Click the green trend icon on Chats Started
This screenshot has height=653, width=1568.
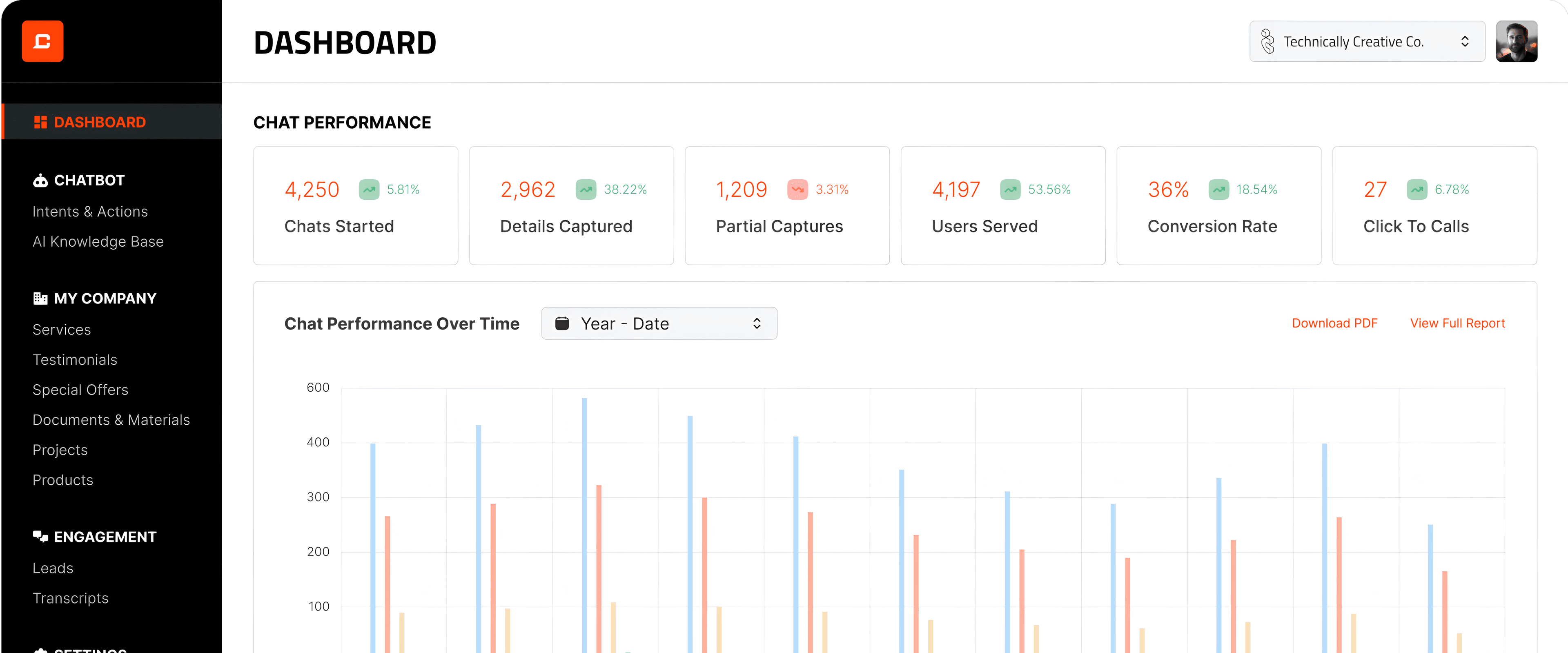pos(369,189)
